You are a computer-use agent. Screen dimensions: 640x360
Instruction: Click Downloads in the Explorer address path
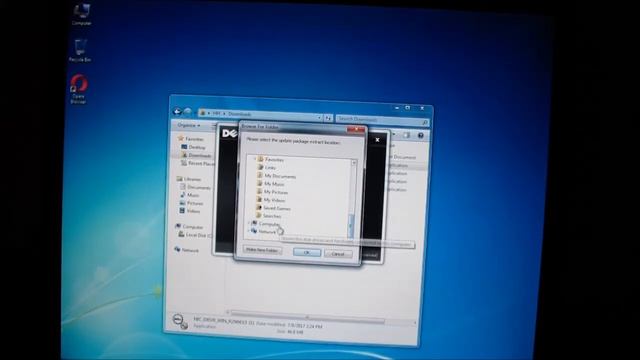point(239,114)
